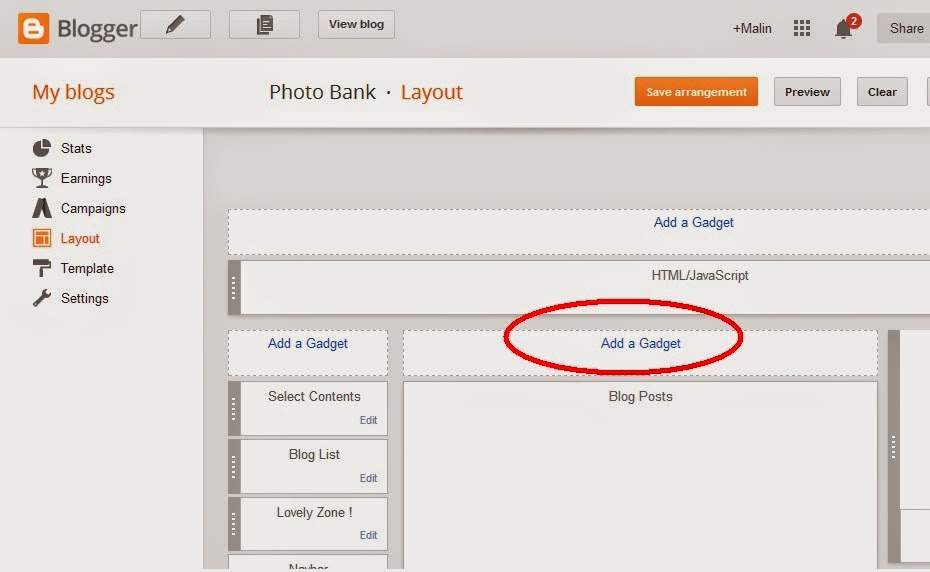Click the Settings wrench icon
This screenshot has width=930, height=572.
(x=42, y=298)
